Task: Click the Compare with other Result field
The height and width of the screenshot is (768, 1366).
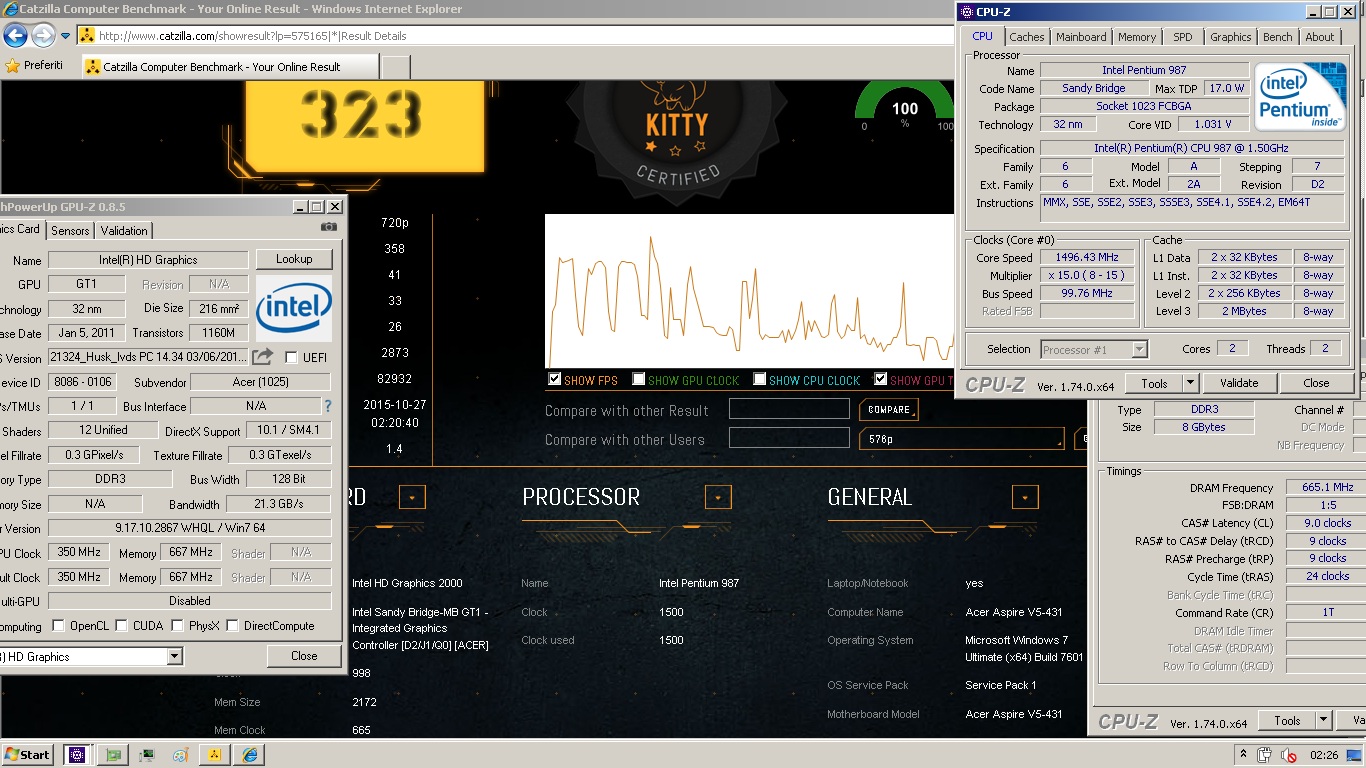Action: pos(789,409)
